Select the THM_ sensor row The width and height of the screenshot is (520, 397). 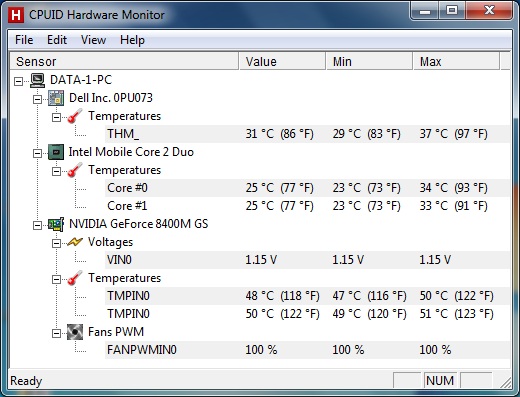tap(307, 134)
